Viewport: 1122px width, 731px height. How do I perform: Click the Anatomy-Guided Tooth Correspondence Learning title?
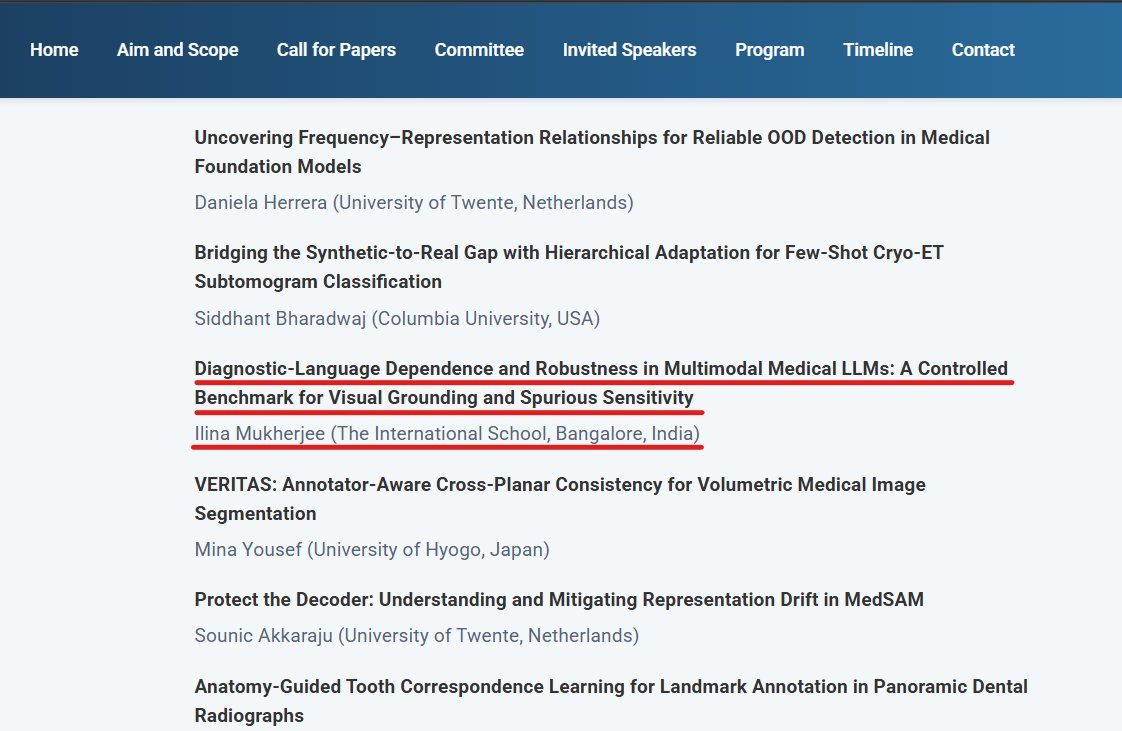click(x=611, y=701)
